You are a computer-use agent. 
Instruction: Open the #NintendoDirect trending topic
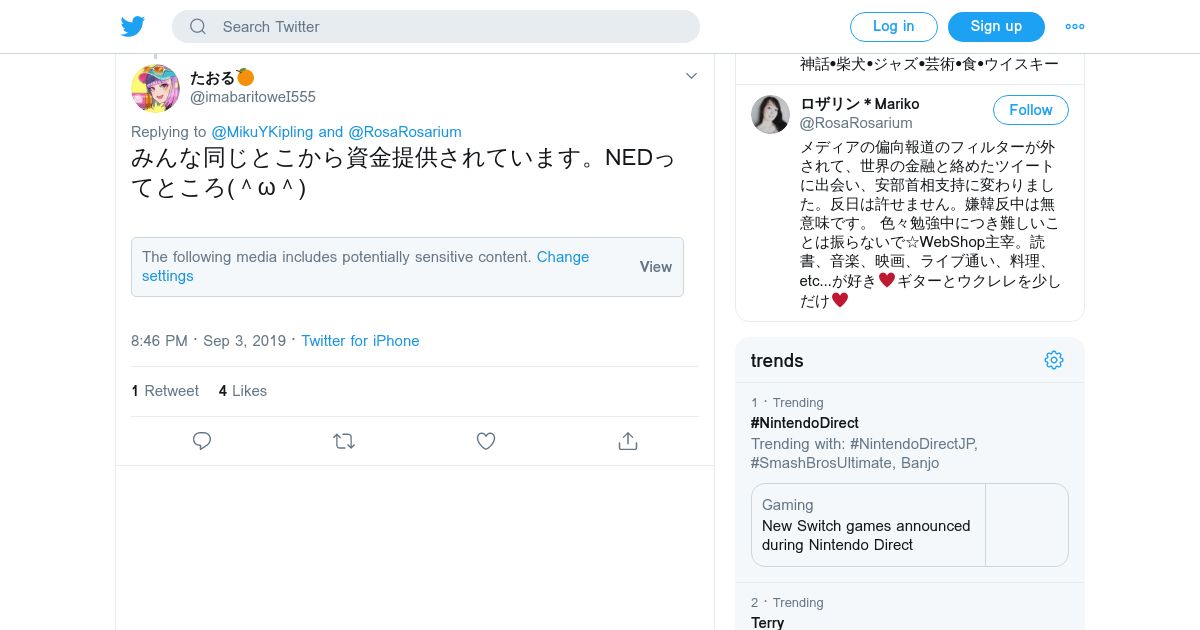[805, 423]
